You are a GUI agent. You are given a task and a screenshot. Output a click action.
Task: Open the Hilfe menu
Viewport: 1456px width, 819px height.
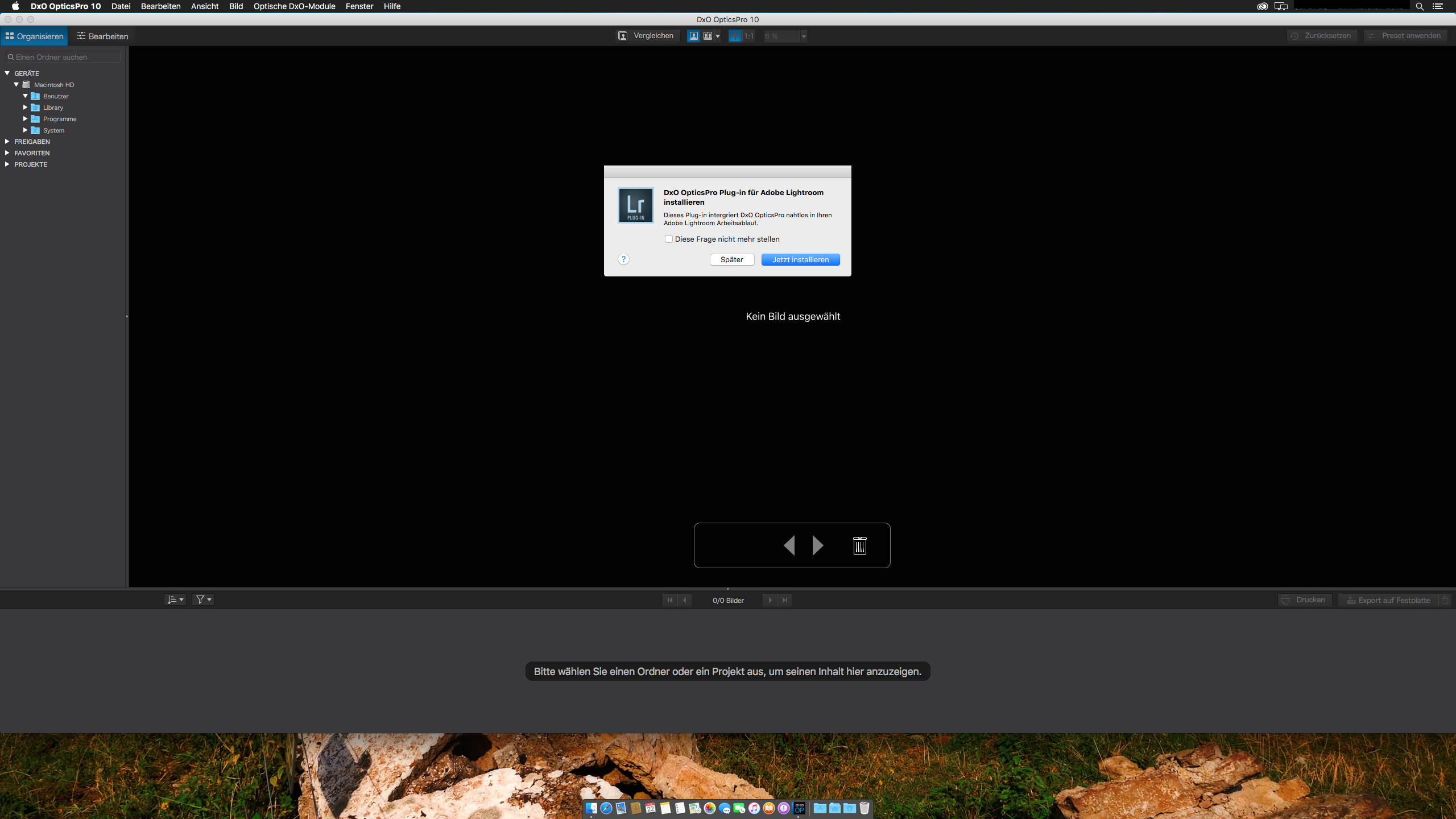(392, 6)
